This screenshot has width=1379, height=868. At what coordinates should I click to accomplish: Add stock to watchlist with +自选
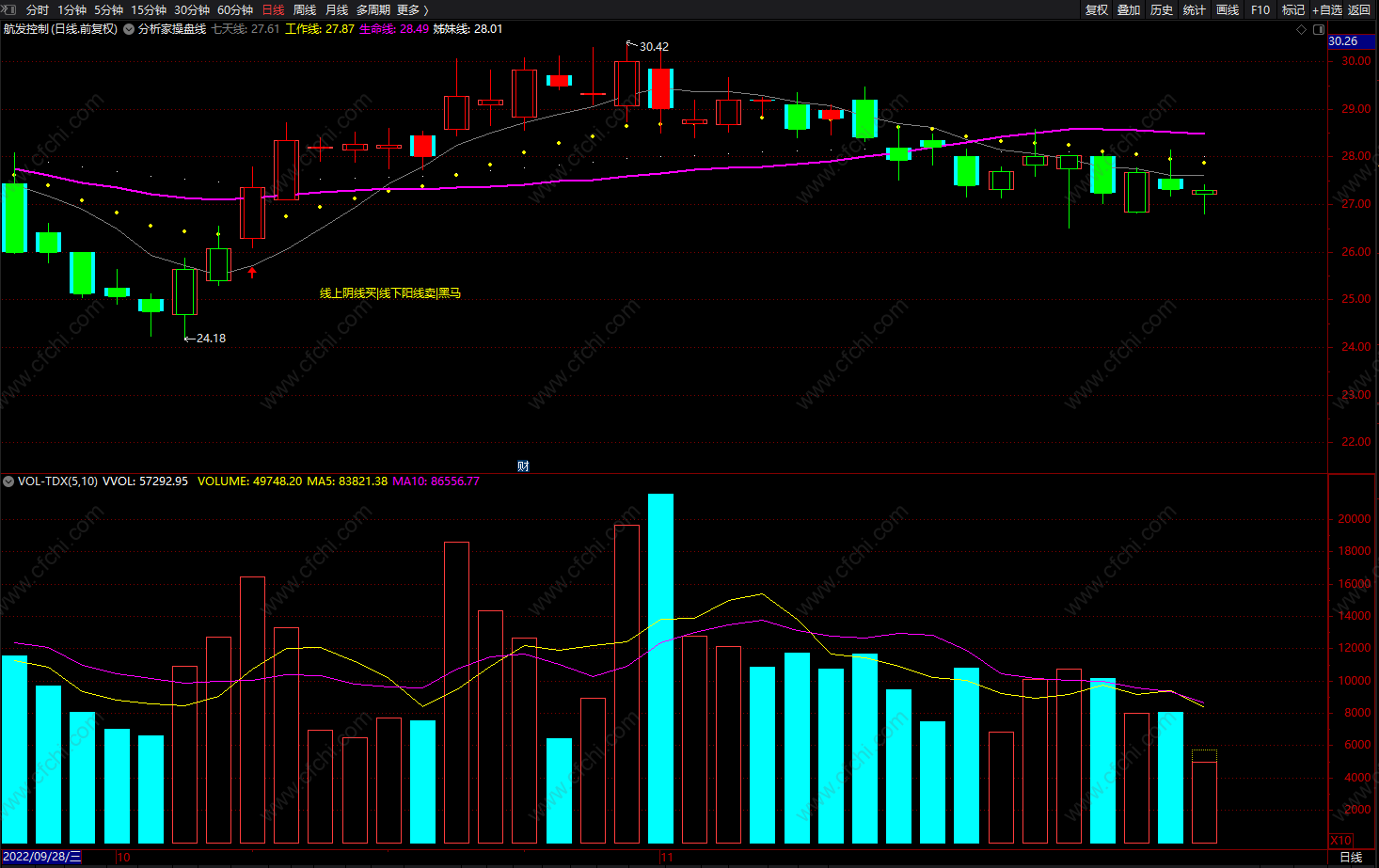pos(1327,9)
